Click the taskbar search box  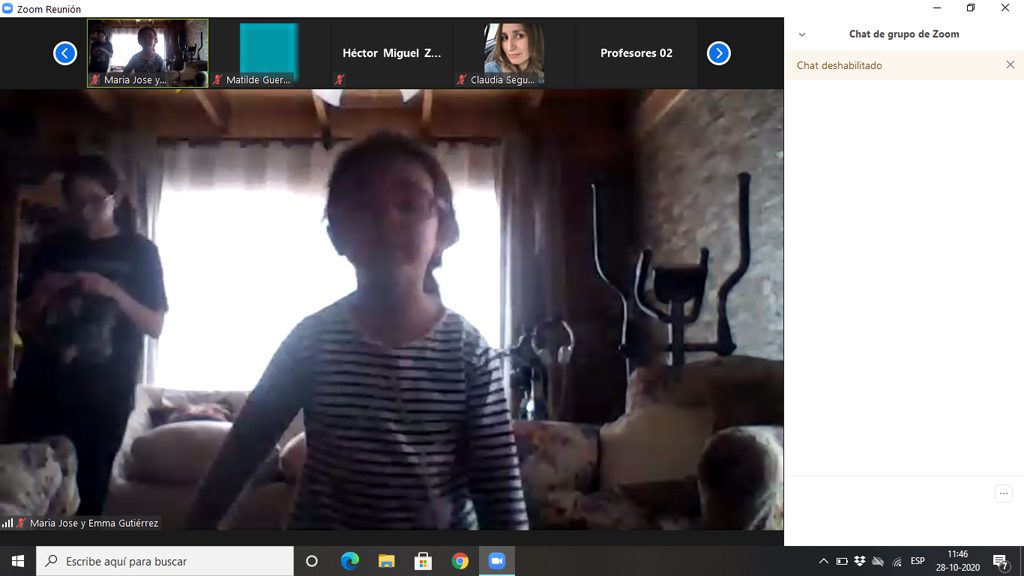point(165,561)
